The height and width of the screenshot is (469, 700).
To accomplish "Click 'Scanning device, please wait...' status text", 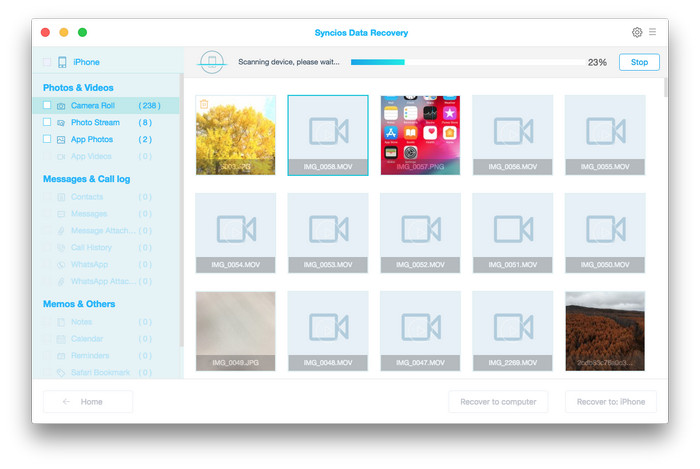I will click(289, 62).
